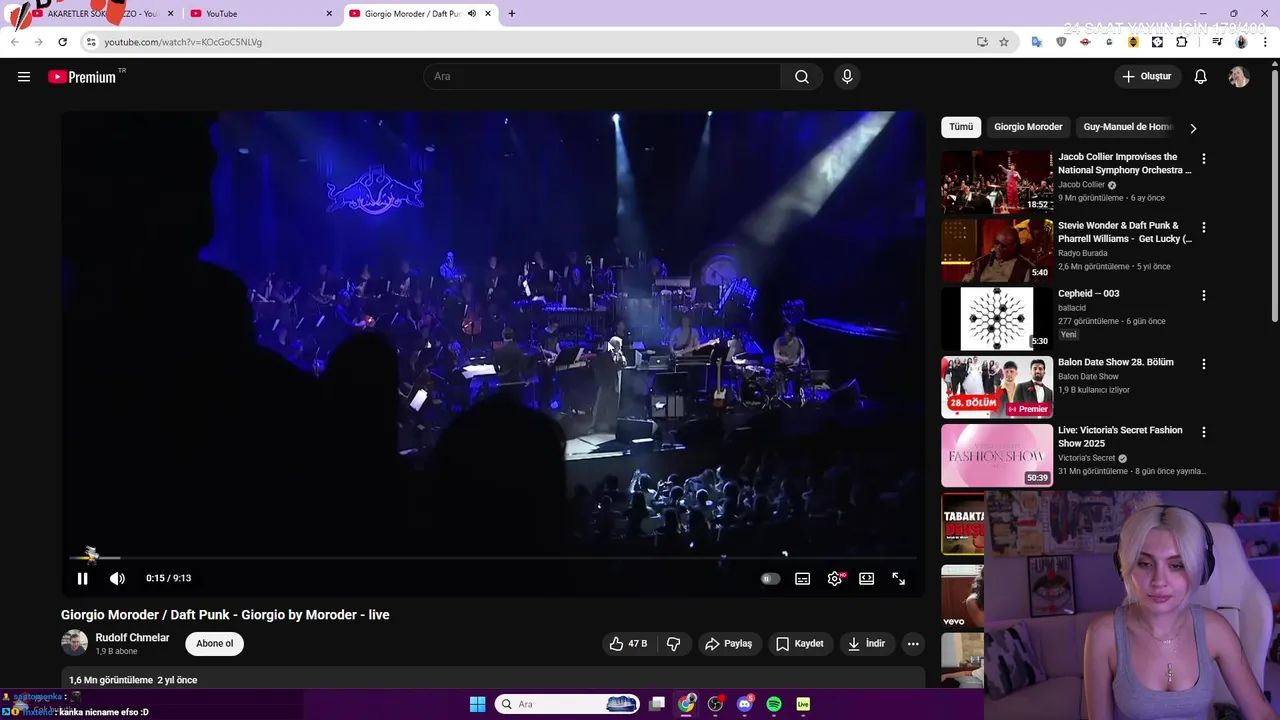Open more actions three-dot menu under video
The image size is (1280, 720).
tap(913, 644)
